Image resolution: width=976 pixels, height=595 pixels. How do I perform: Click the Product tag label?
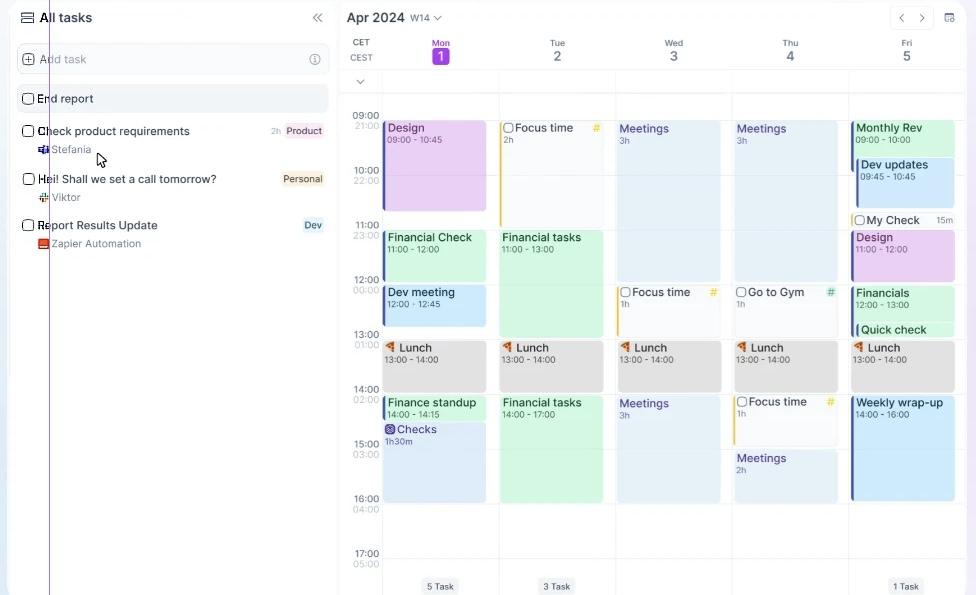click(x=304, y=131)
